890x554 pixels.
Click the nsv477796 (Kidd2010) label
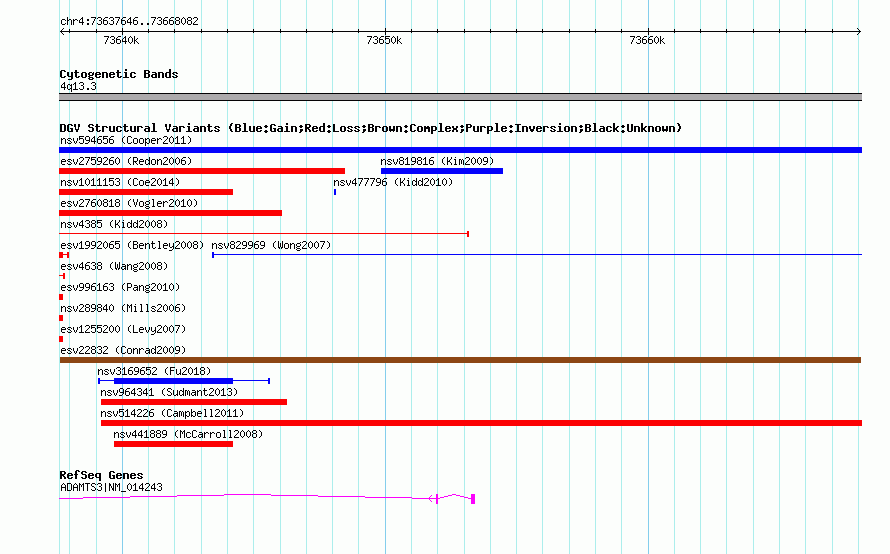(x=393, y=182)
